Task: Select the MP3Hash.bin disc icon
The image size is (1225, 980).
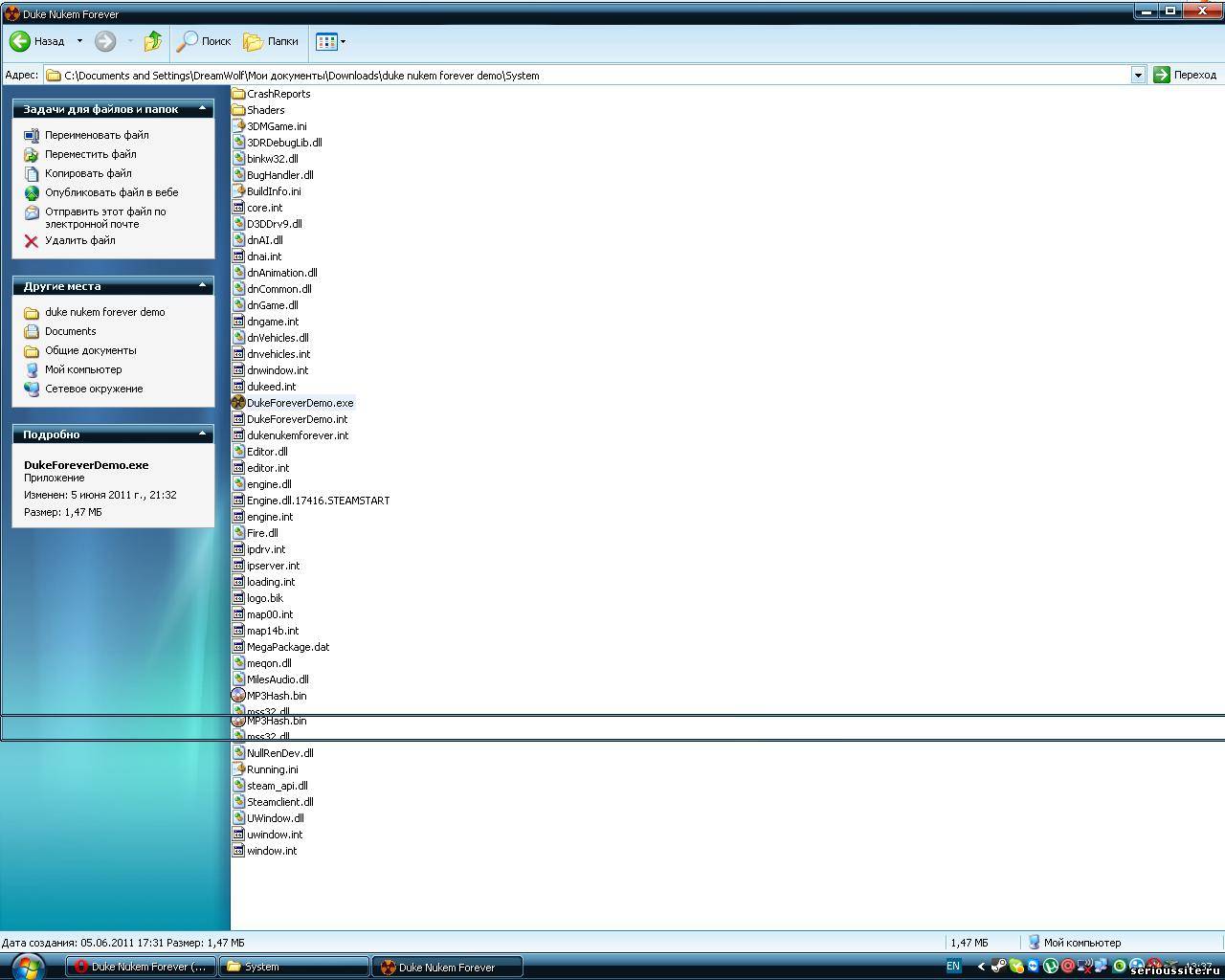Action: tap(238, 696)
